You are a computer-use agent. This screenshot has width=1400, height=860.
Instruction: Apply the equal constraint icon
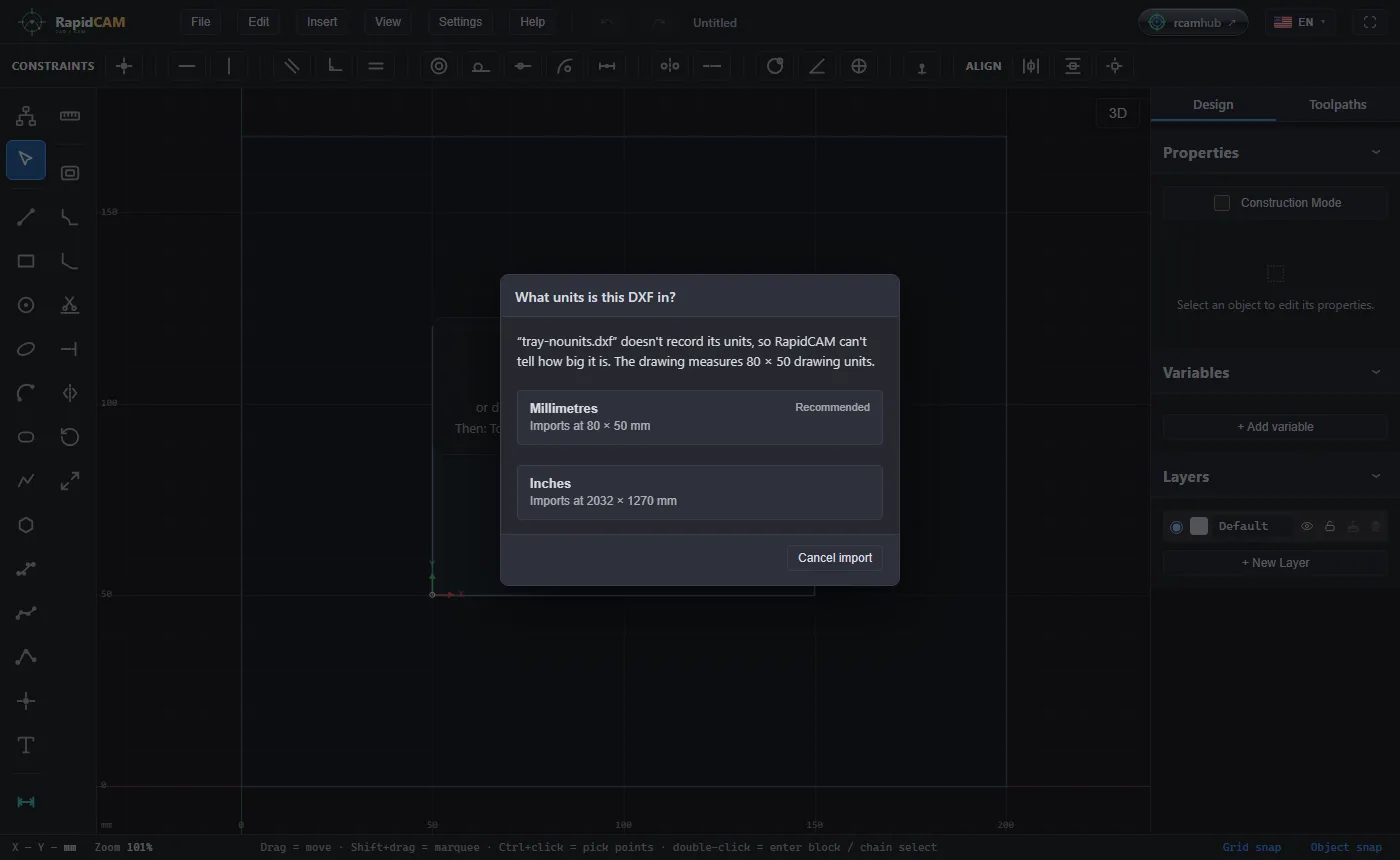[376, 66]
